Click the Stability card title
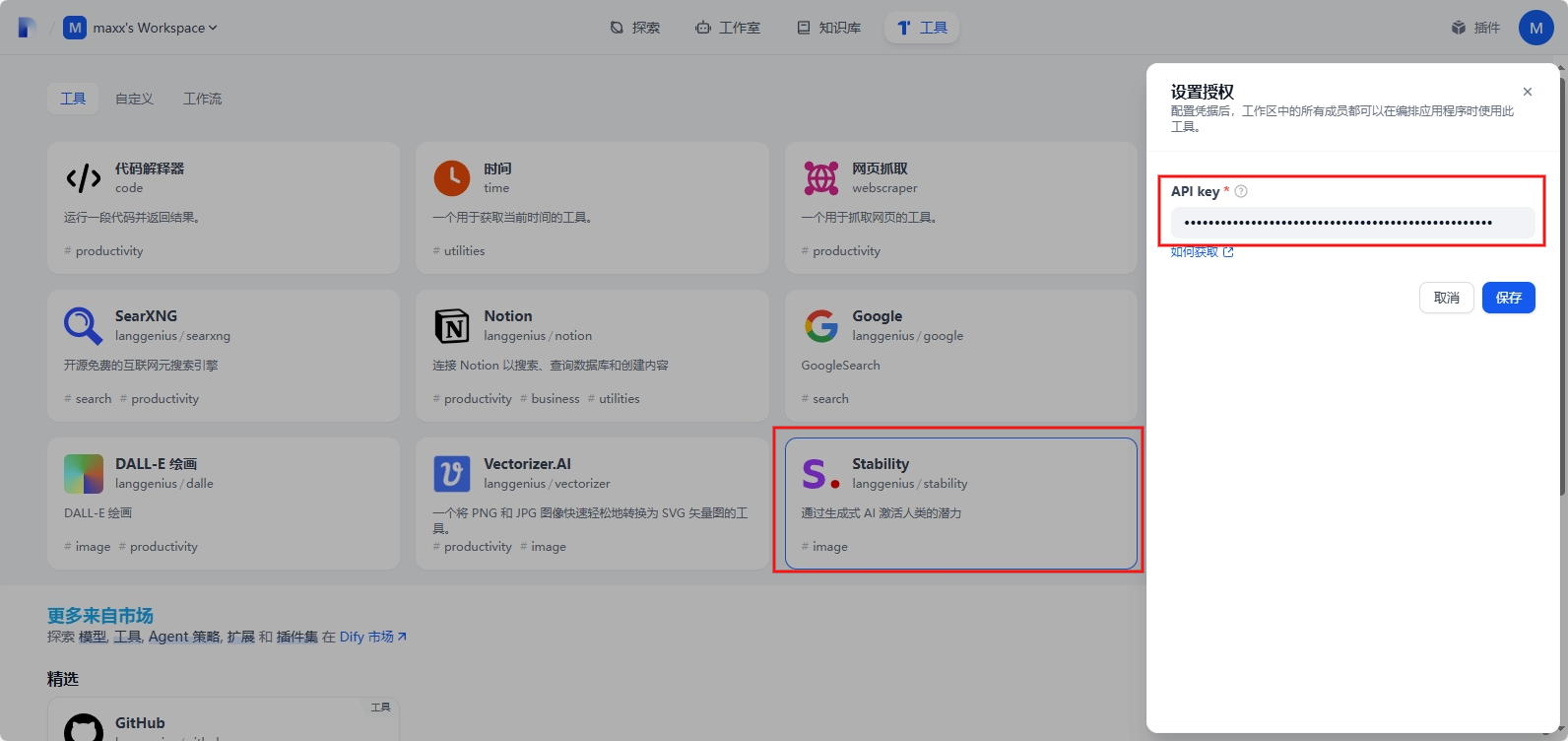1568x741 pixels. [x=881, y=464]
